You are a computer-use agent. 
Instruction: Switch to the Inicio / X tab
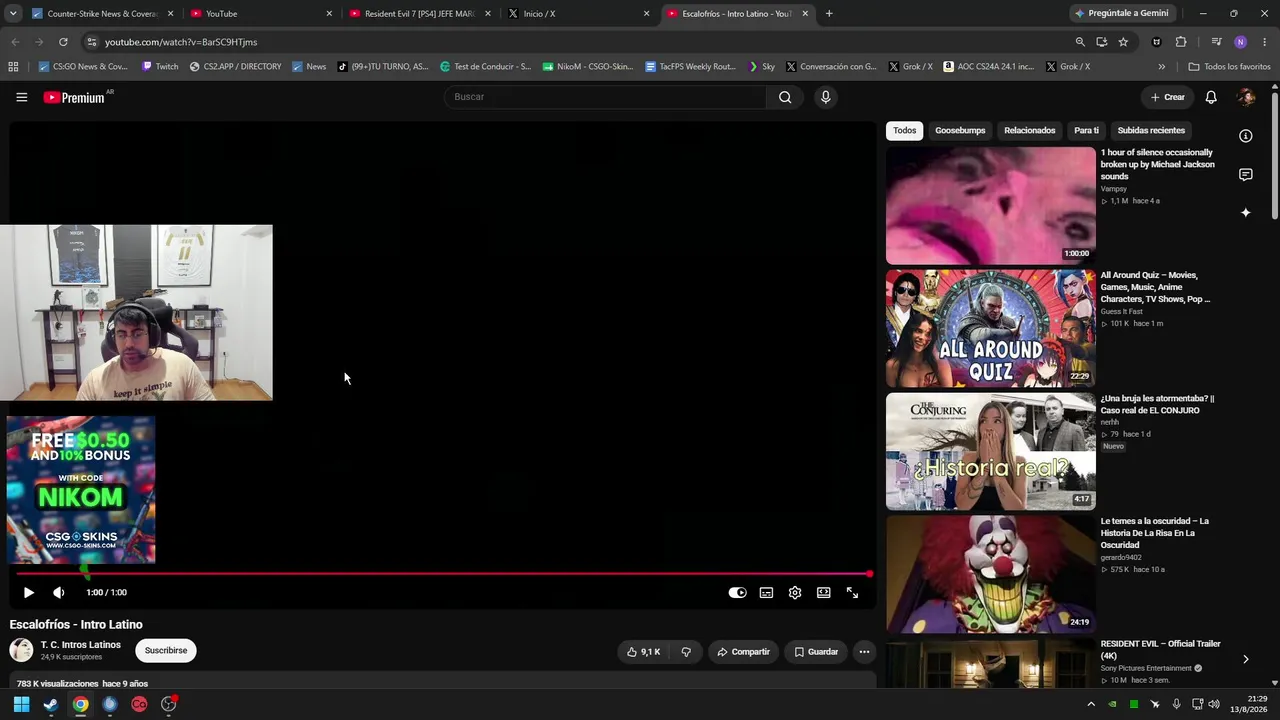(579, 14)
